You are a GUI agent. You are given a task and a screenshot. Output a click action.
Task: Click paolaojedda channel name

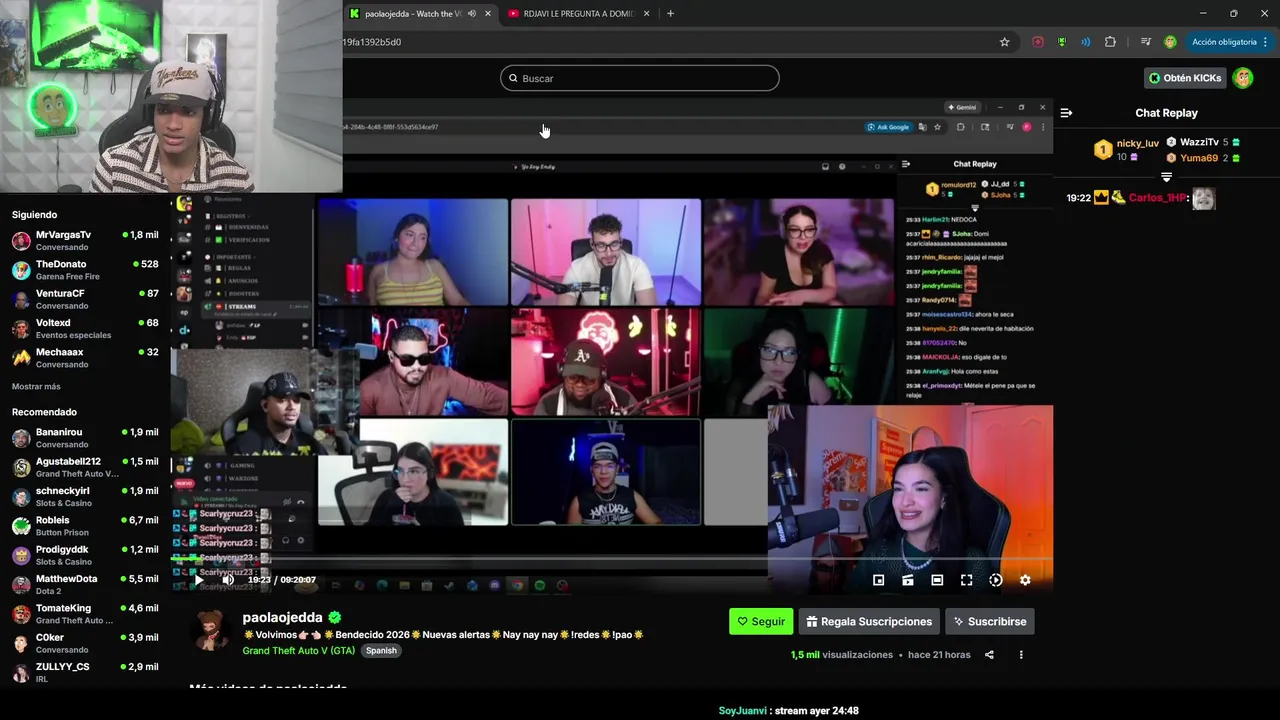click(x=283, y=618)
